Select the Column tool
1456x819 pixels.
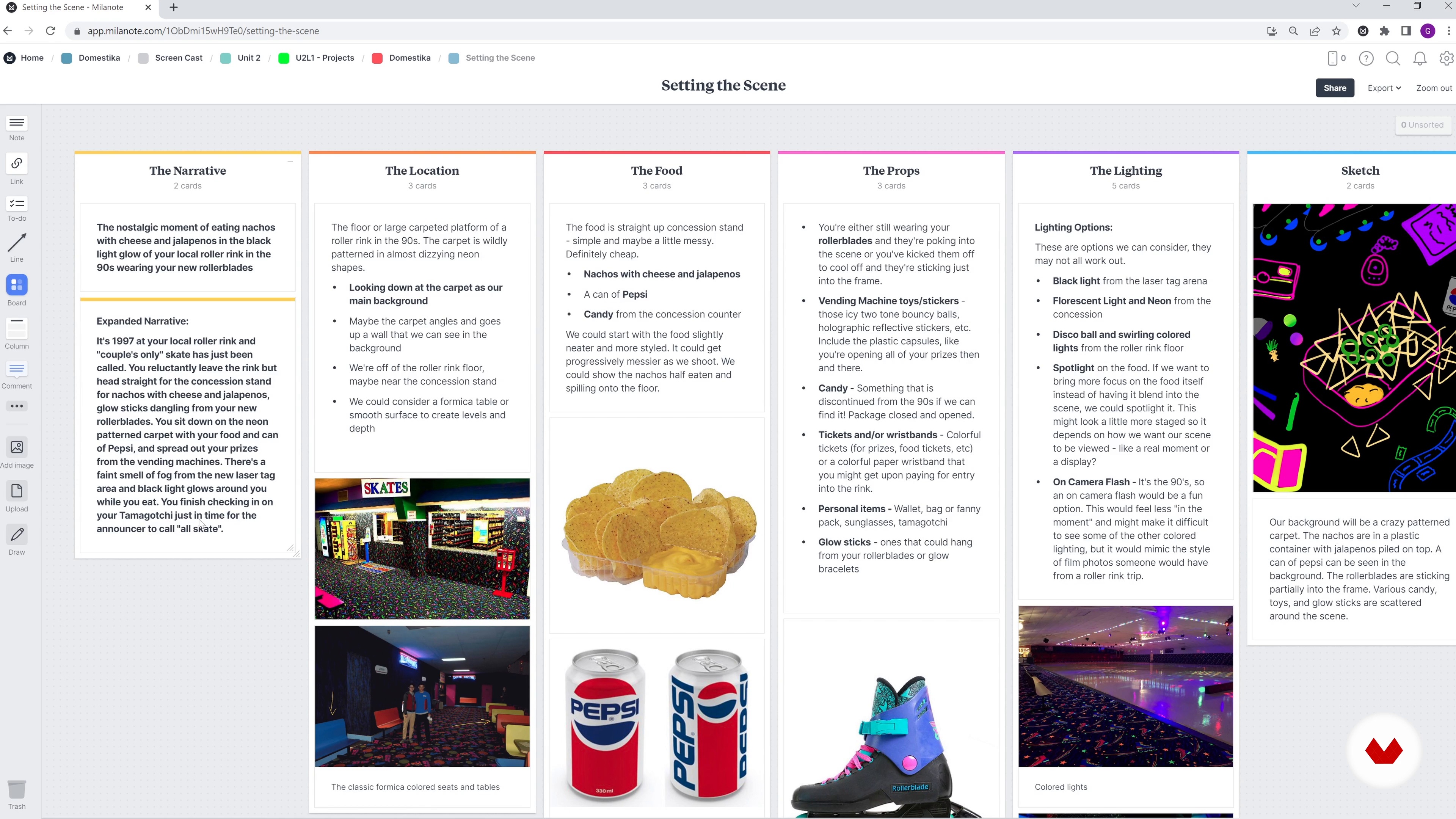[x=17, y=334]
